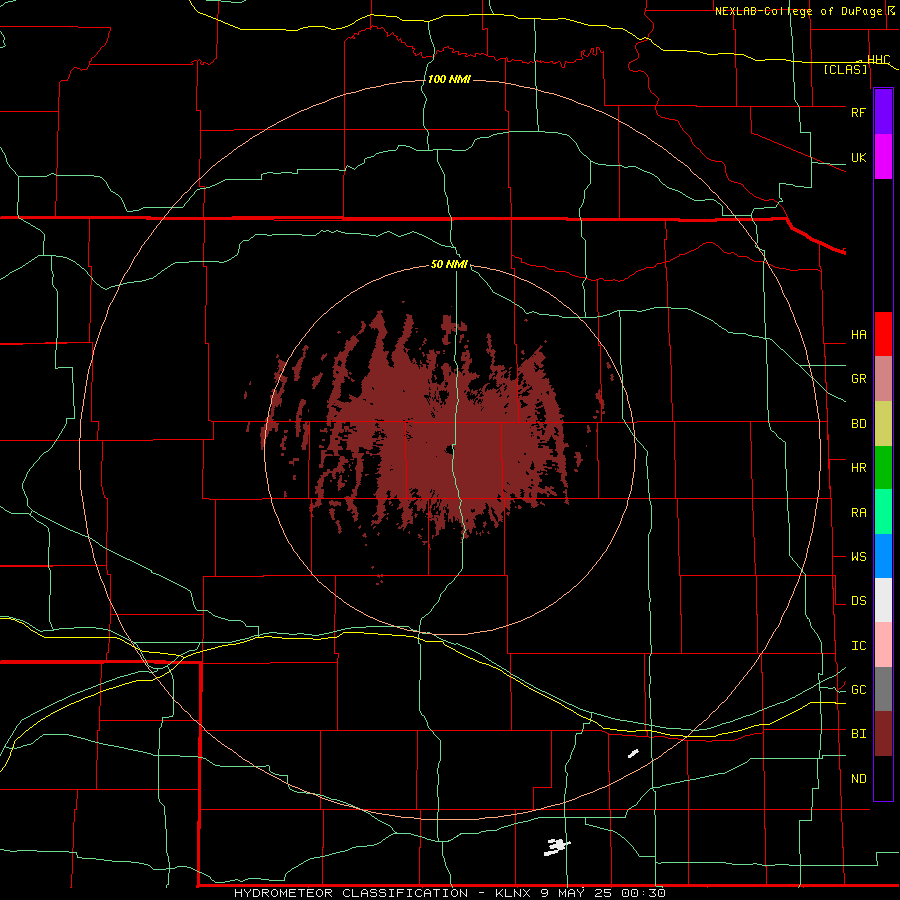Click the RA legend label
The height and width of the screenshot is (900, 900).
coord(858,513)
